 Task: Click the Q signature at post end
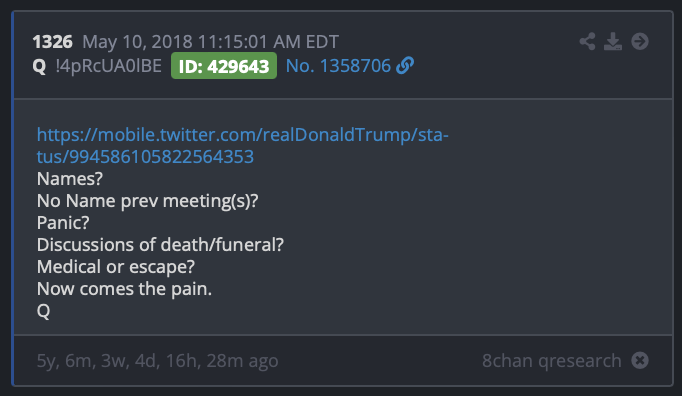tap(43, 311)
